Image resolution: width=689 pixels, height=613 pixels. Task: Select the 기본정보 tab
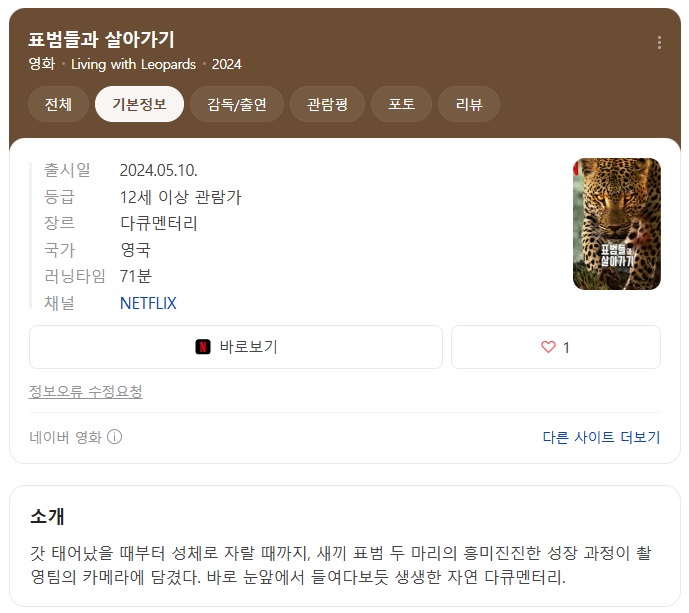[x=139, y=104]
